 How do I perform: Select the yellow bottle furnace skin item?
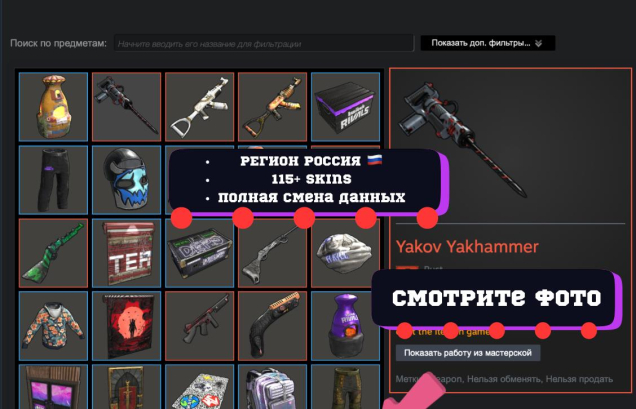[53, 107]
